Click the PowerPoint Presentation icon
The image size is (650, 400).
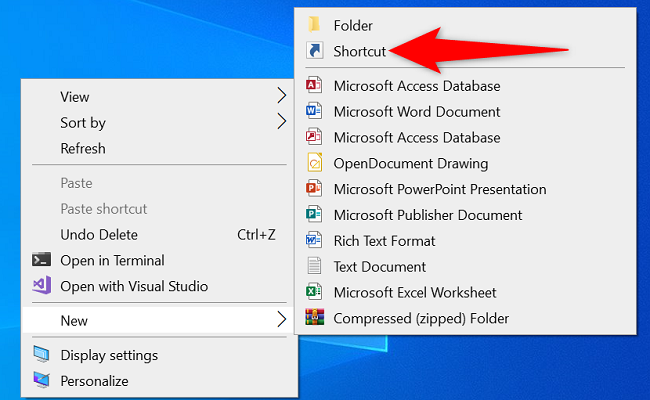point(314,189)
